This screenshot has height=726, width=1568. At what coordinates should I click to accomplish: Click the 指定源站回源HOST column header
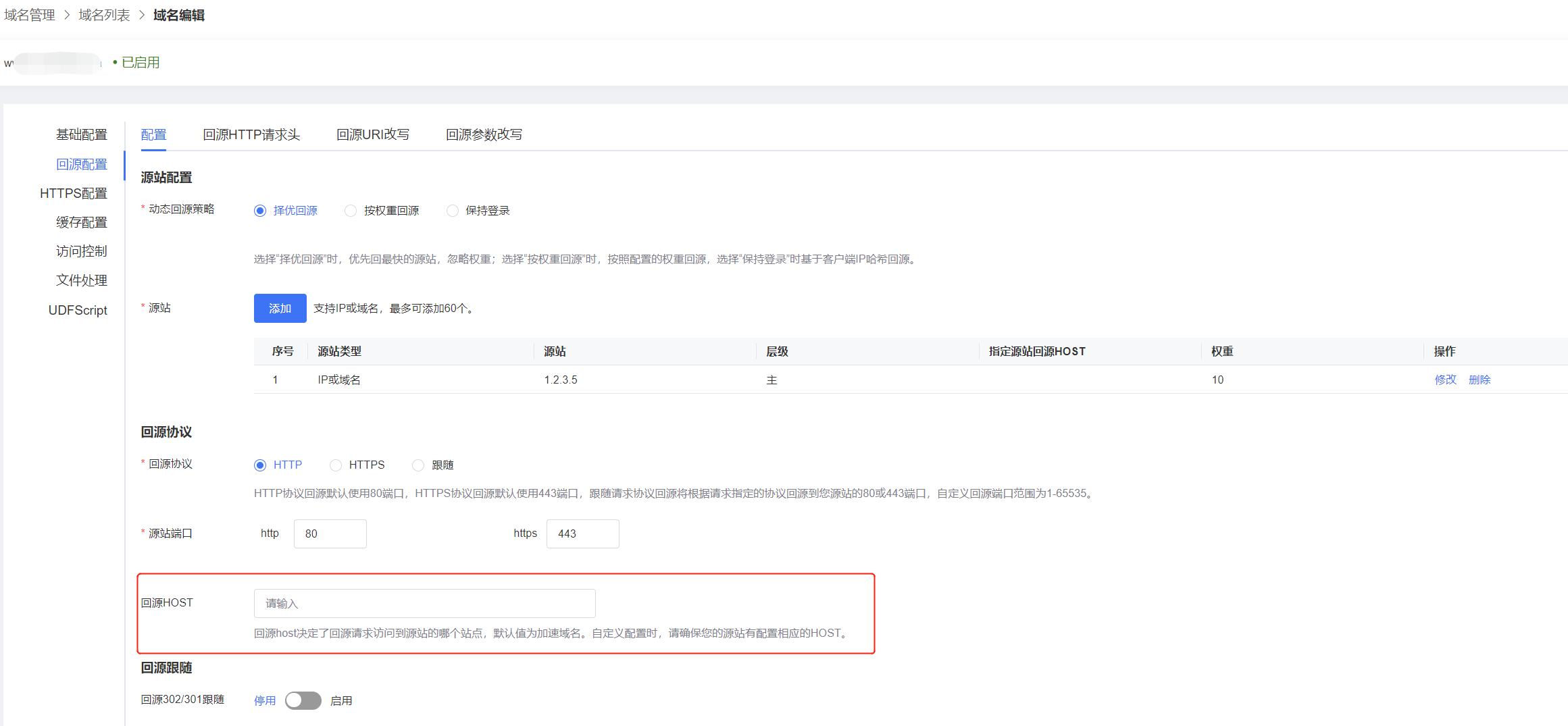1037,351
